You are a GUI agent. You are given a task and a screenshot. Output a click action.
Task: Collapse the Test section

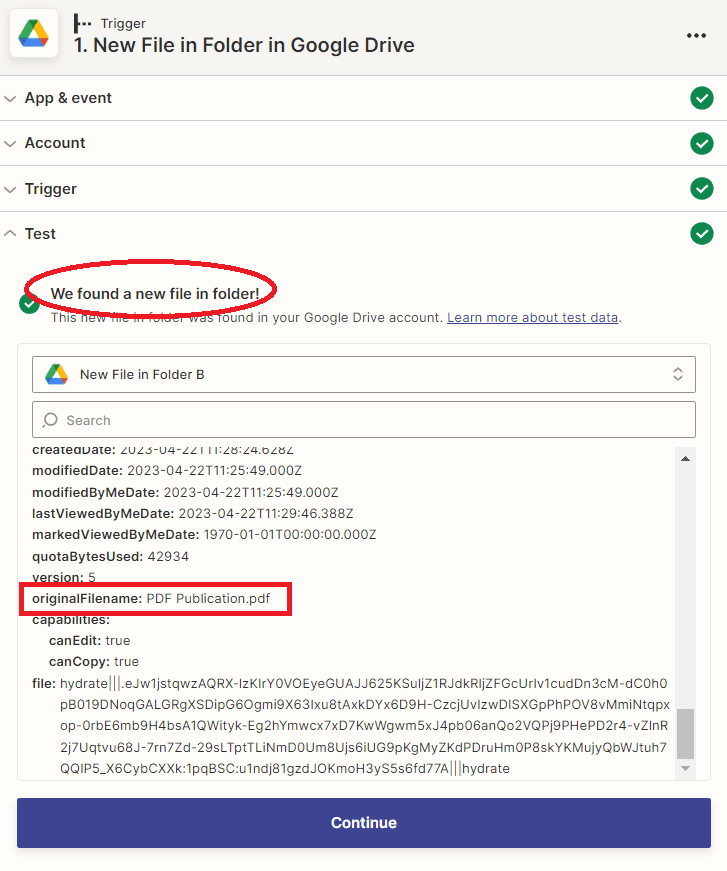click(x=40, y=233)
